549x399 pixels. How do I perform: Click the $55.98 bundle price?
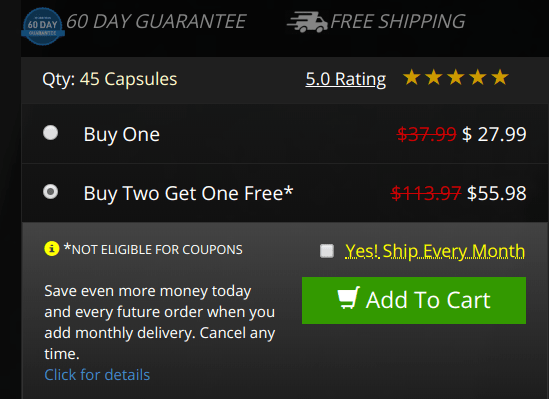[496, 193]
